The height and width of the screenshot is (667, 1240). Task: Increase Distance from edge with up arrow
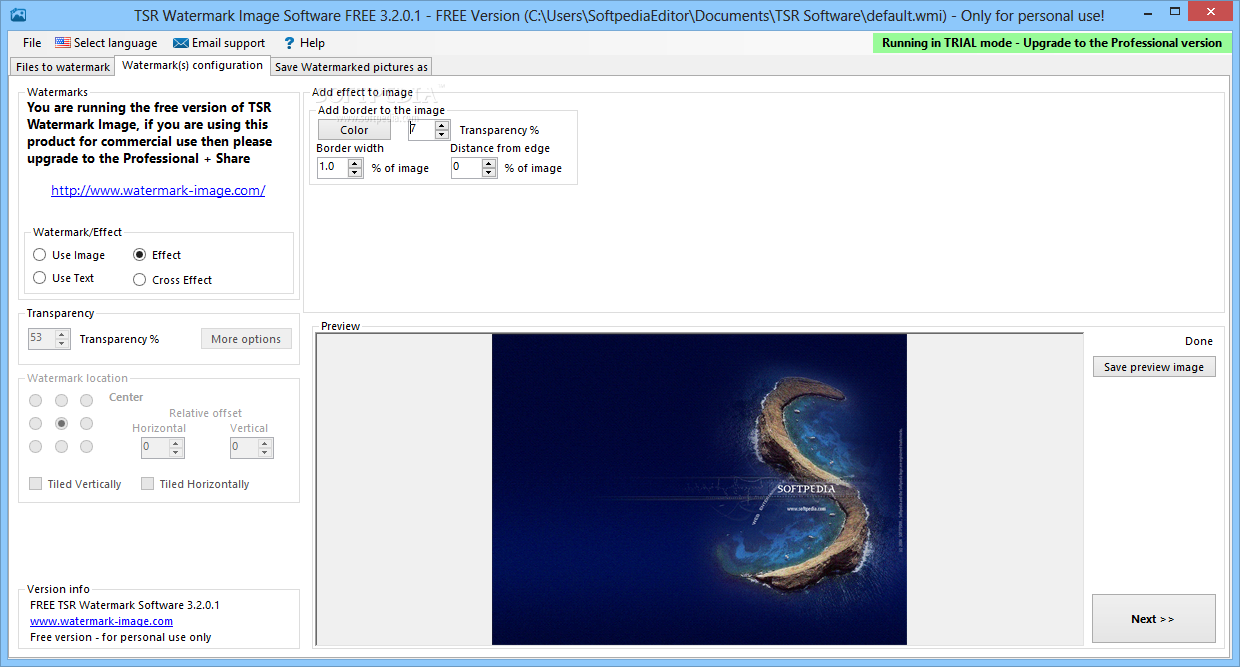point(489,163)
